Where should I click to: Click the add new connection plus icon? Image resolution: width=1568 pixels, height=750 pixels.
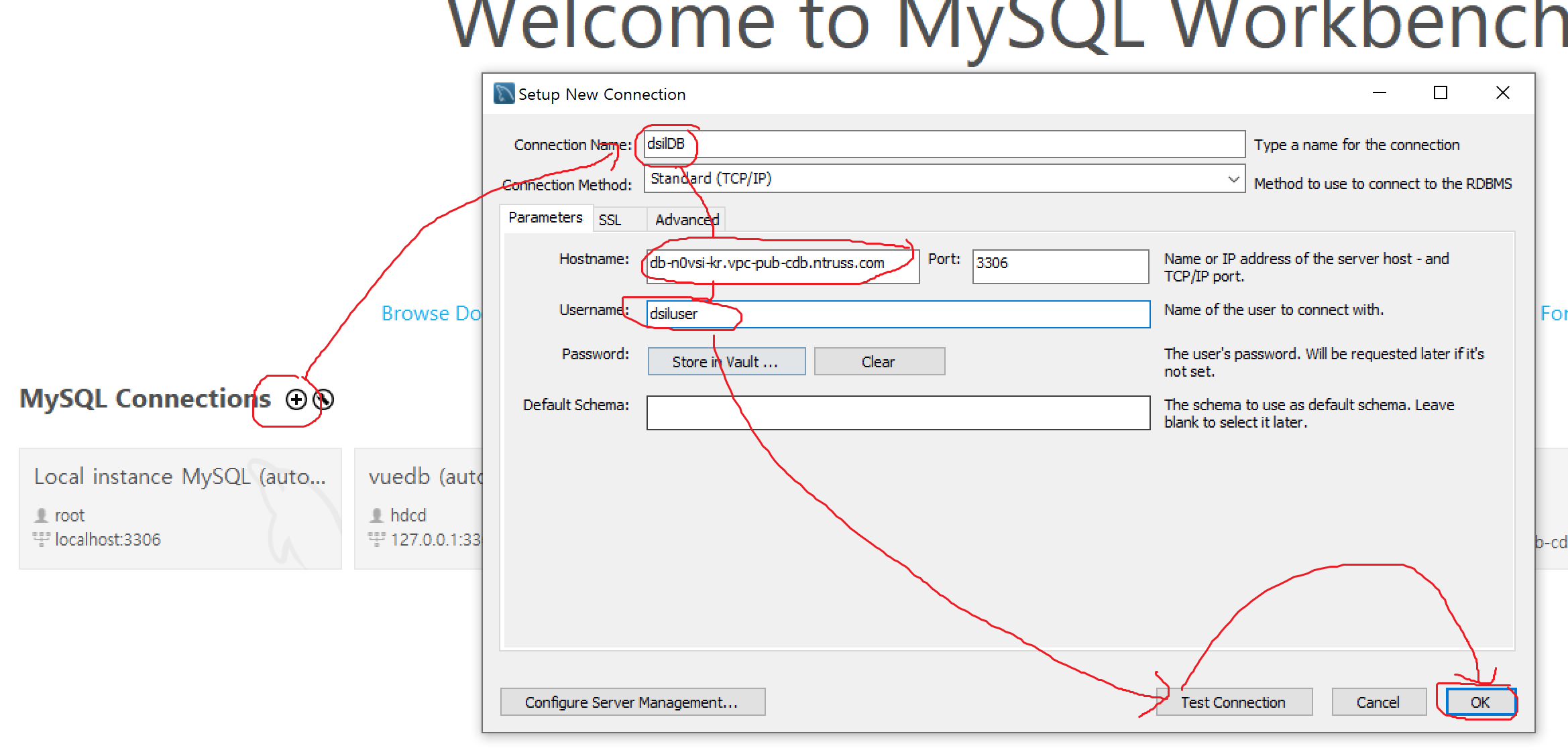[x=296, y=399]
